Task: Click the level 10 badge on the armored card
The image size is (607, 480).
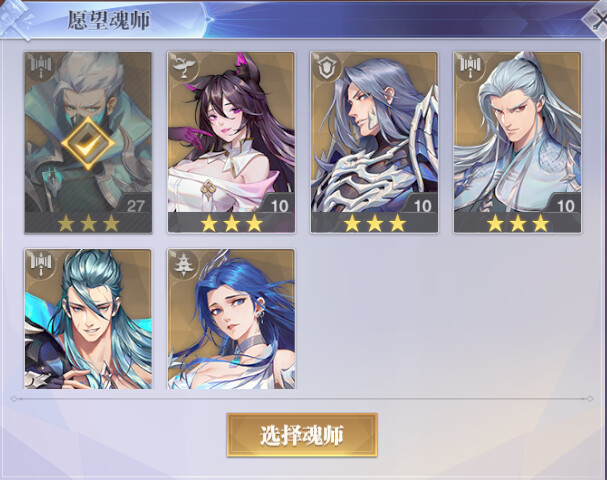Action: point(422,206)
